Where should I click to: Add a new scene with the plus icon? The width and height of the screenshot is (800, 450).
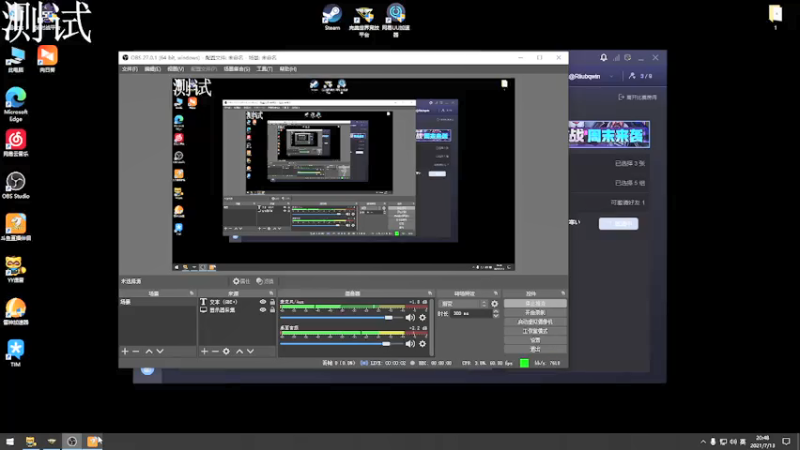(124, 351)
